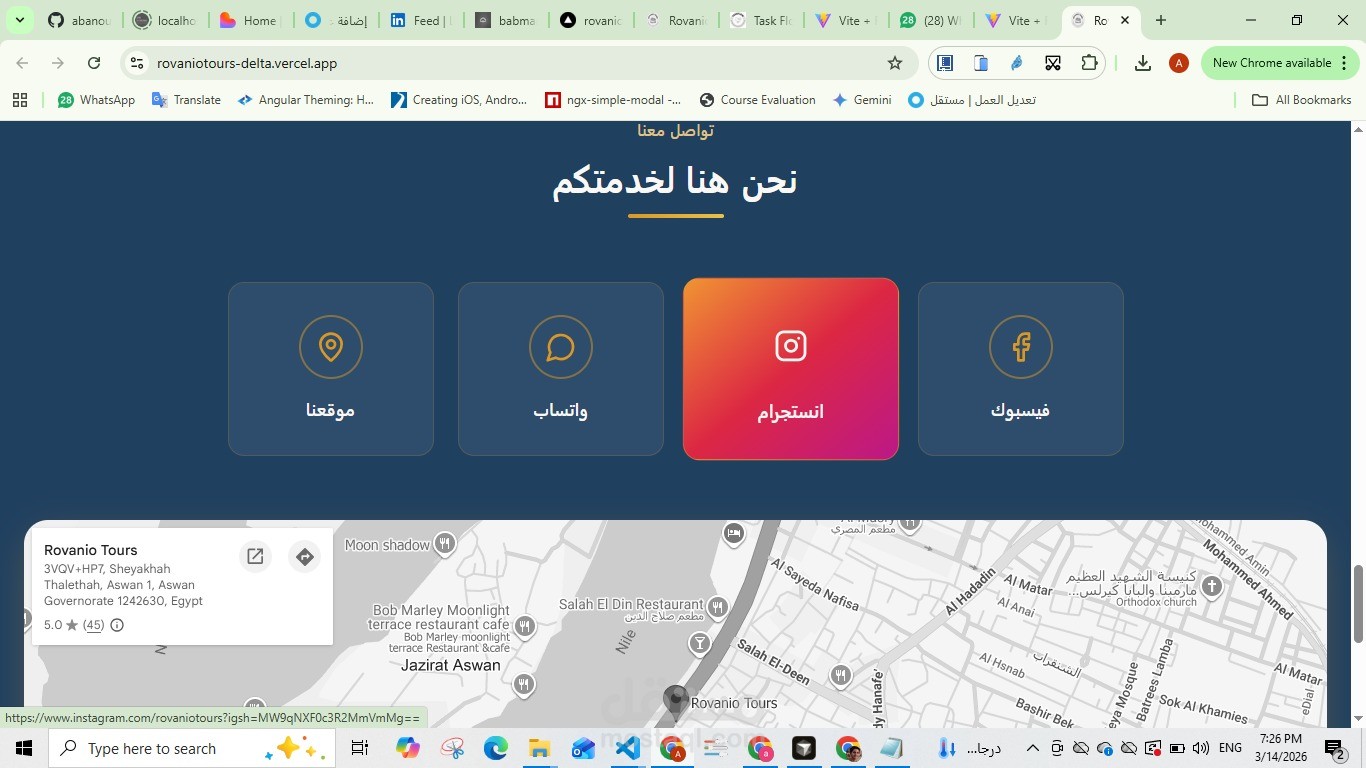Open the Extensions puzzle icon
Image resolution: width=1366 pixels, height=768 pixels.
click(1089, 63)
